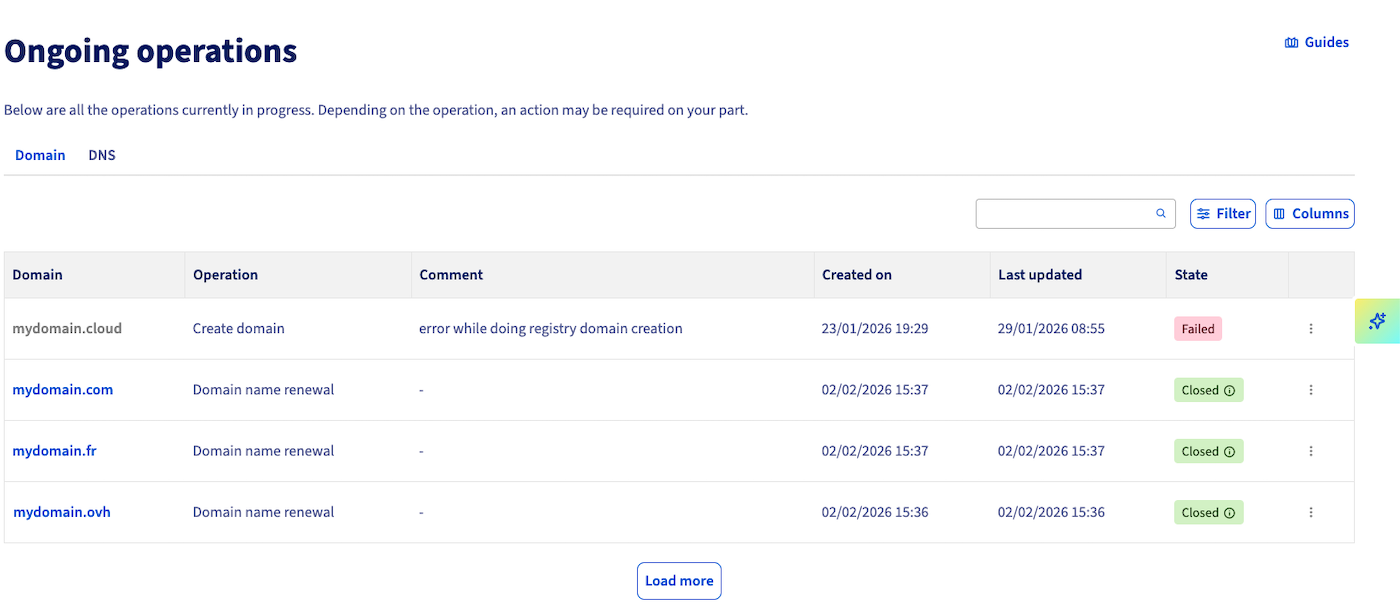Open the AI assistant sparkle icon
This screenshot has height=613, width=1400.
[1377, 321]
